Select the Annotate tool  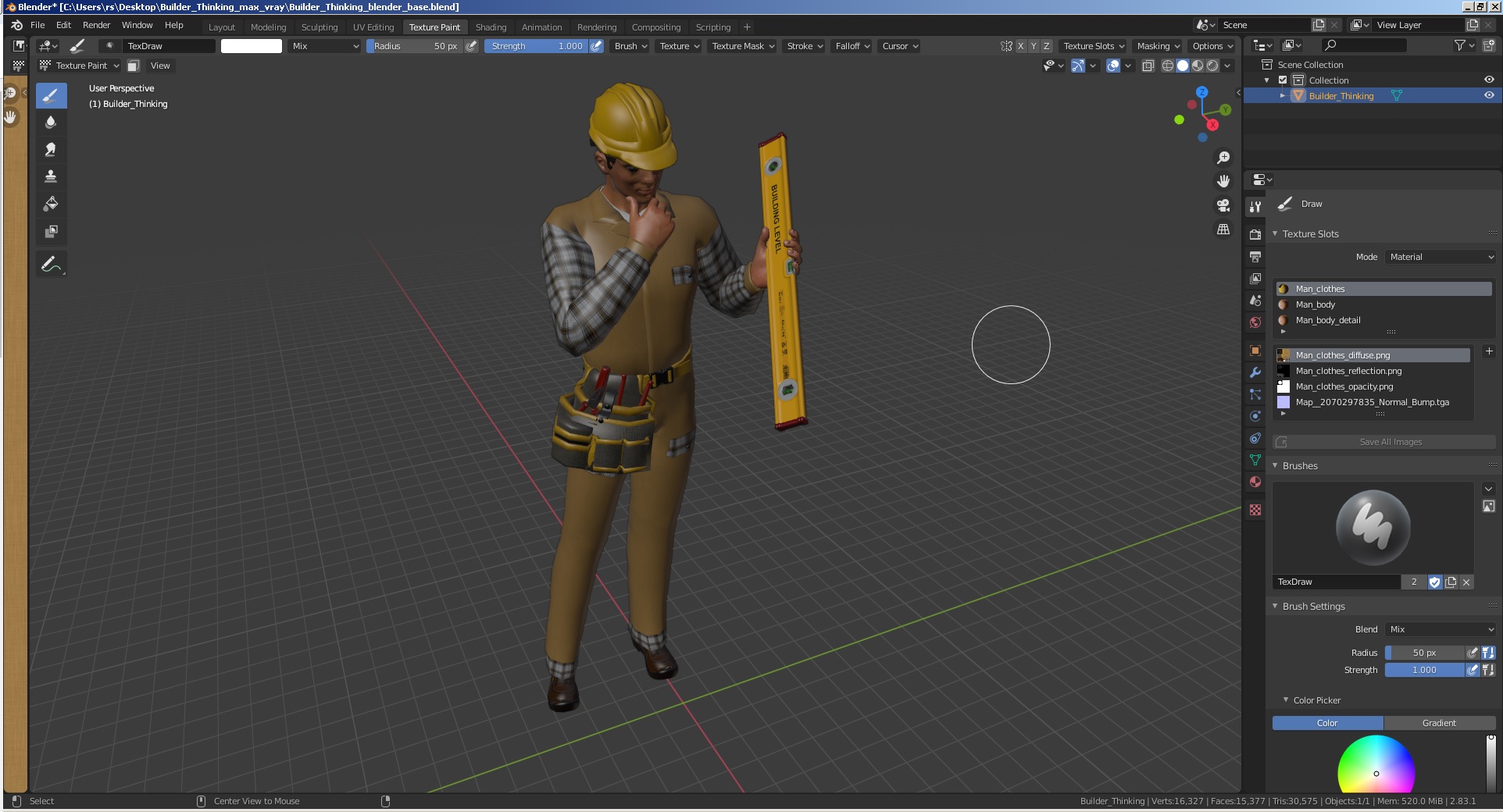51,264
